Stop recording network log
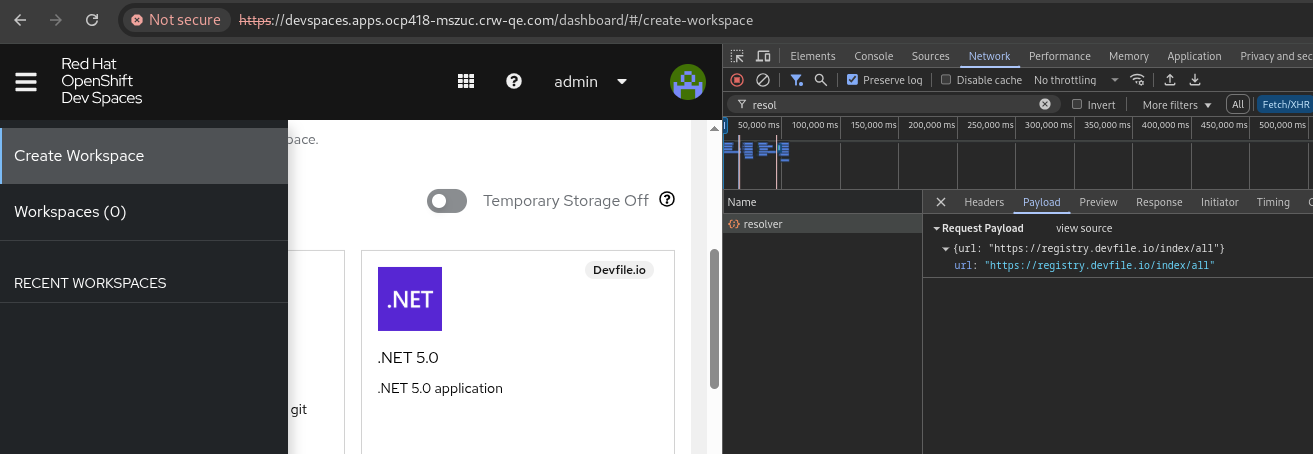 [x=737, y=80]
